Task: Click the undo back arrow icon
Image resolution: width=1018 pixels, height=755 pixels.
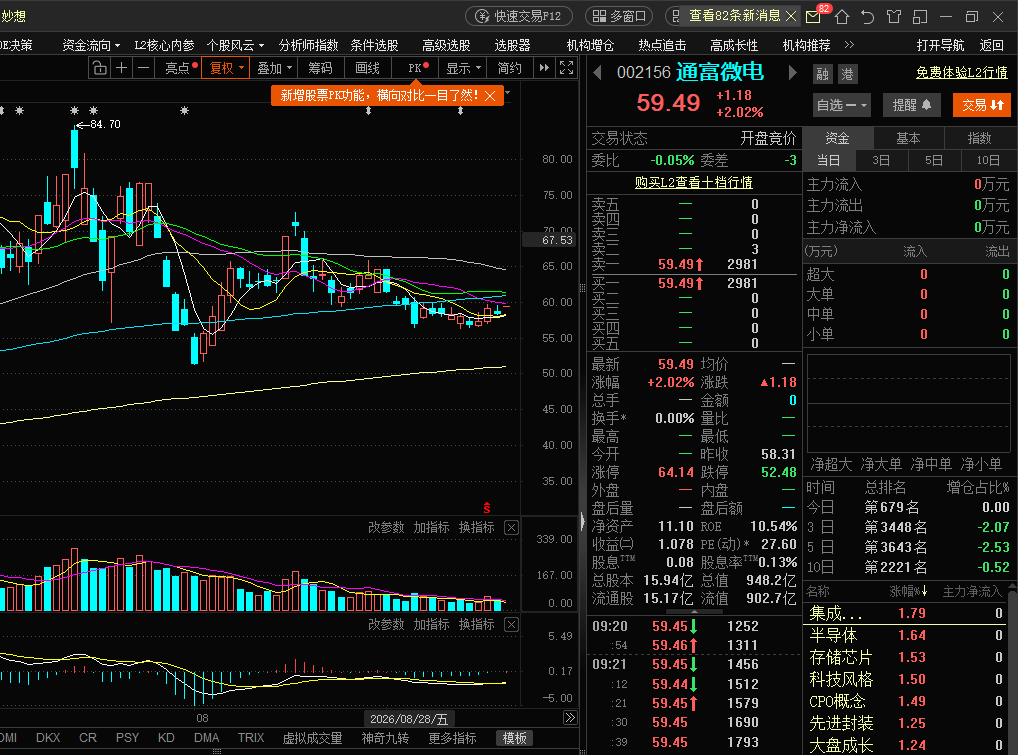Action: click(868, 17)
